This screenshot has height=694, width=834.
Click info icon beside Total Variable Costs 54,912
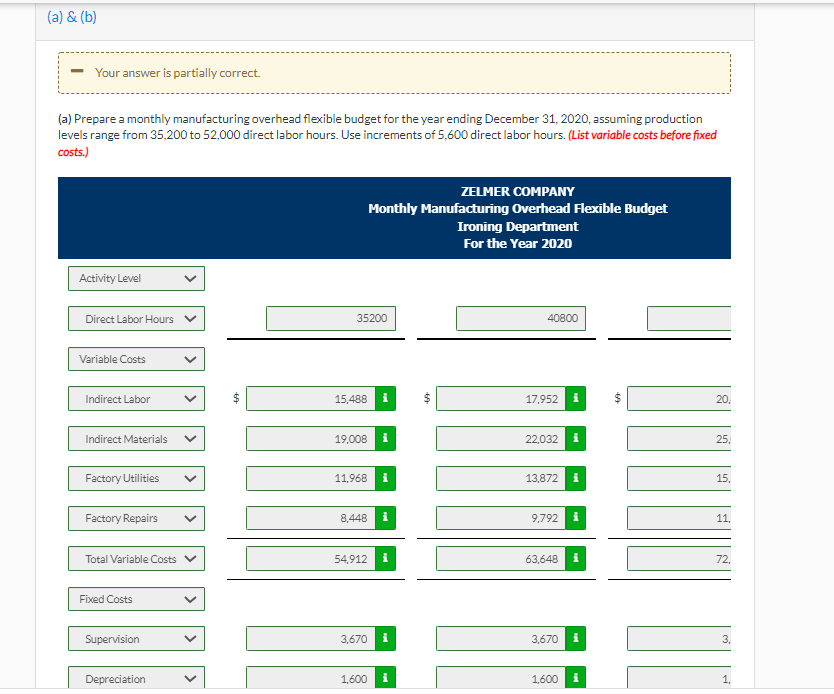coord(385,558)
